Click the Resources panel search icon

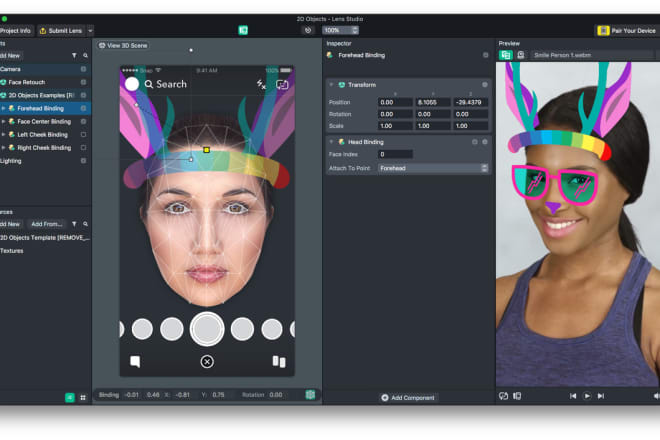click(85, 224)
